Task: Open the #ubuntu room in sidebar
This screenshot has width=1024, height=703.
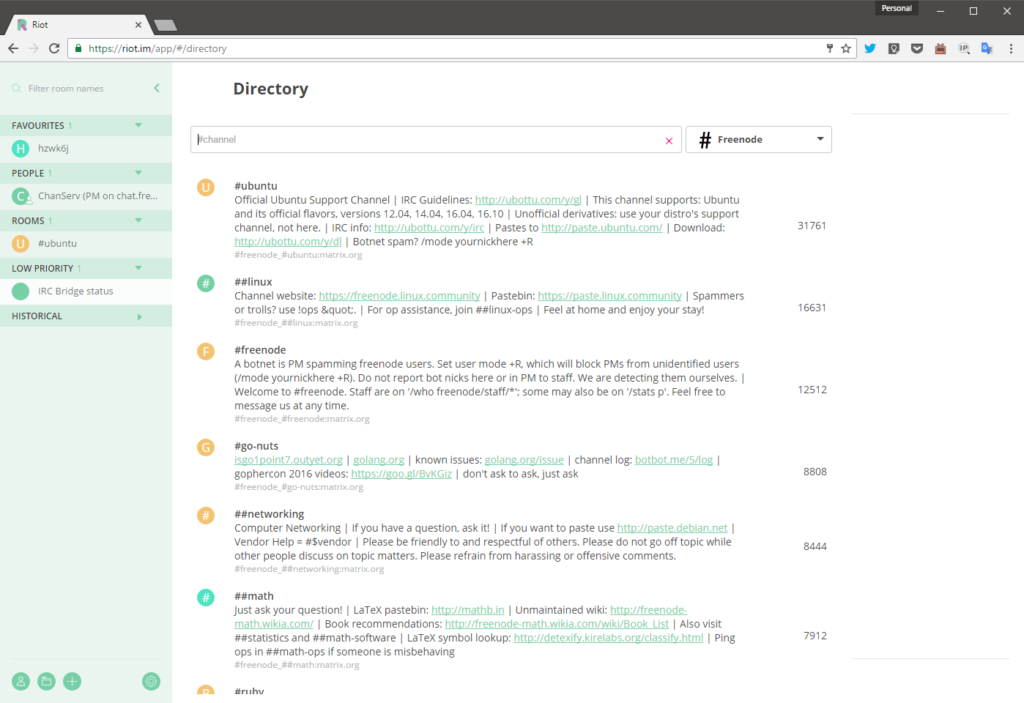Action: coord(58,243)
